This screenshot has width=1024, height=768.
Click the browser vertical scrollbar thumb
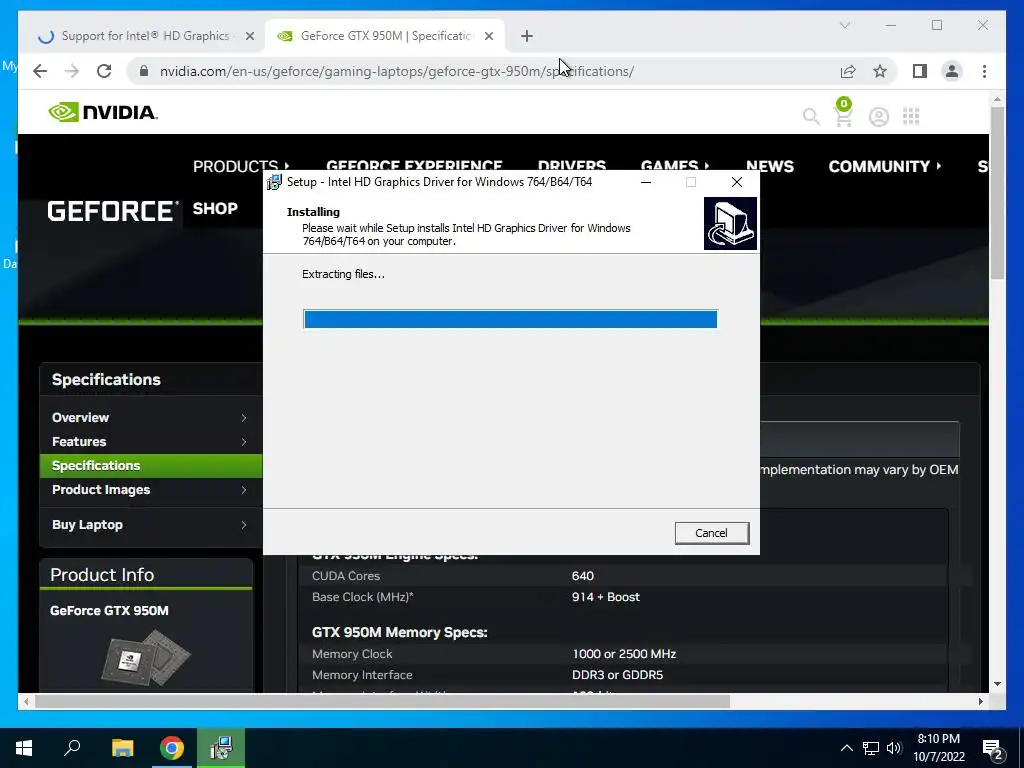pos(997,193)
